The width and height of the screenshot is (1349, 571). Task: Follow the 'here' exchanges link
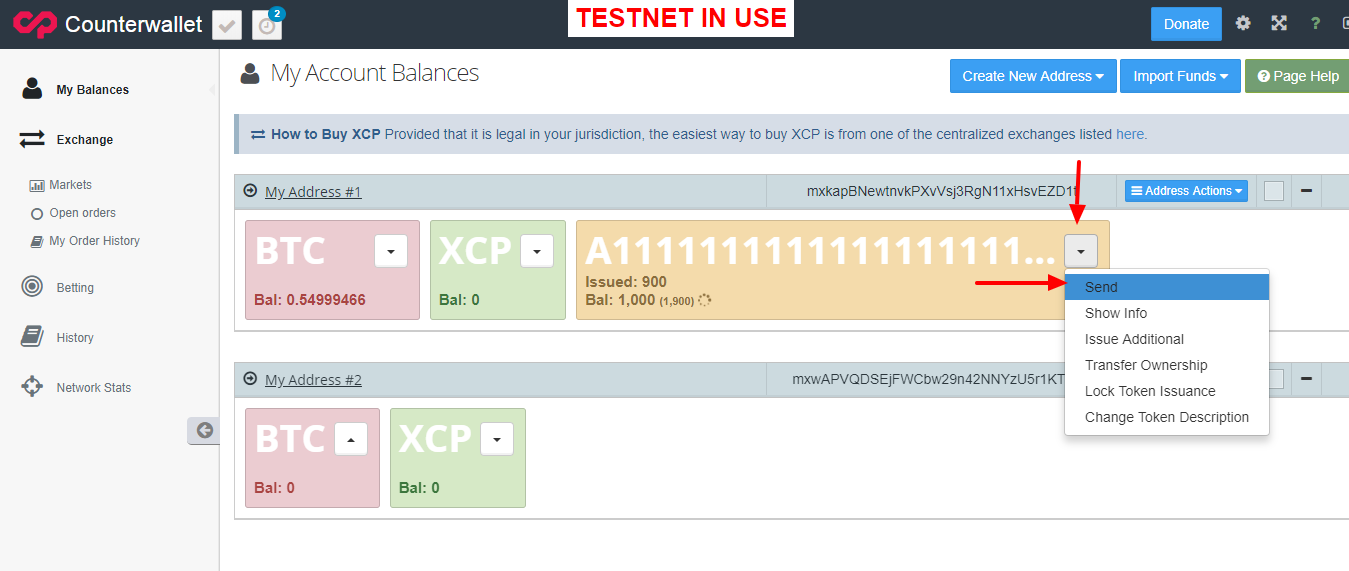point(1130,134)
